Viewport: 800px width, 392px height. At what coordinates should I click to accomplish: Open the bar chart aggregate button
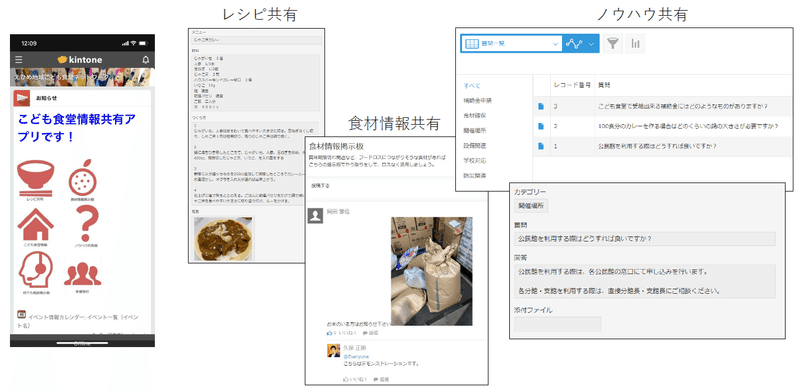click(635, 44)
